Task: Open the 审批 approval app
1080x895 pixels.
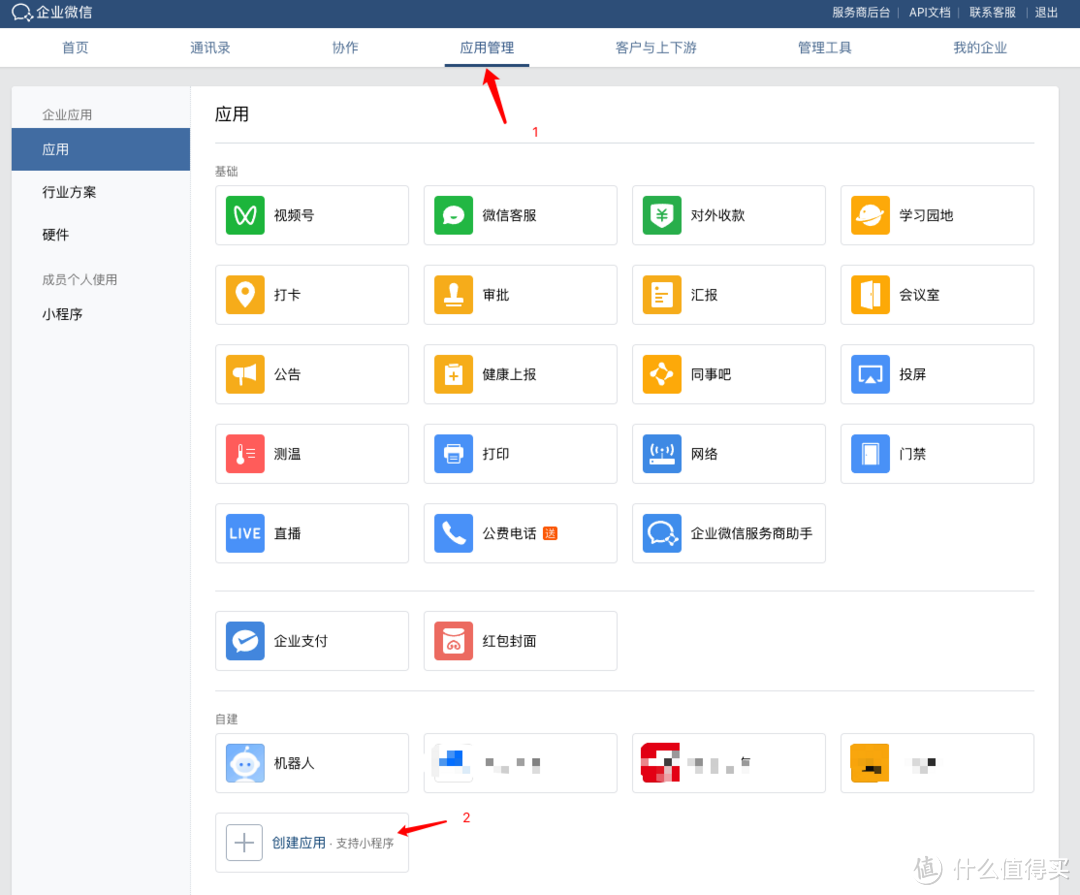Action: coord(519,294)
